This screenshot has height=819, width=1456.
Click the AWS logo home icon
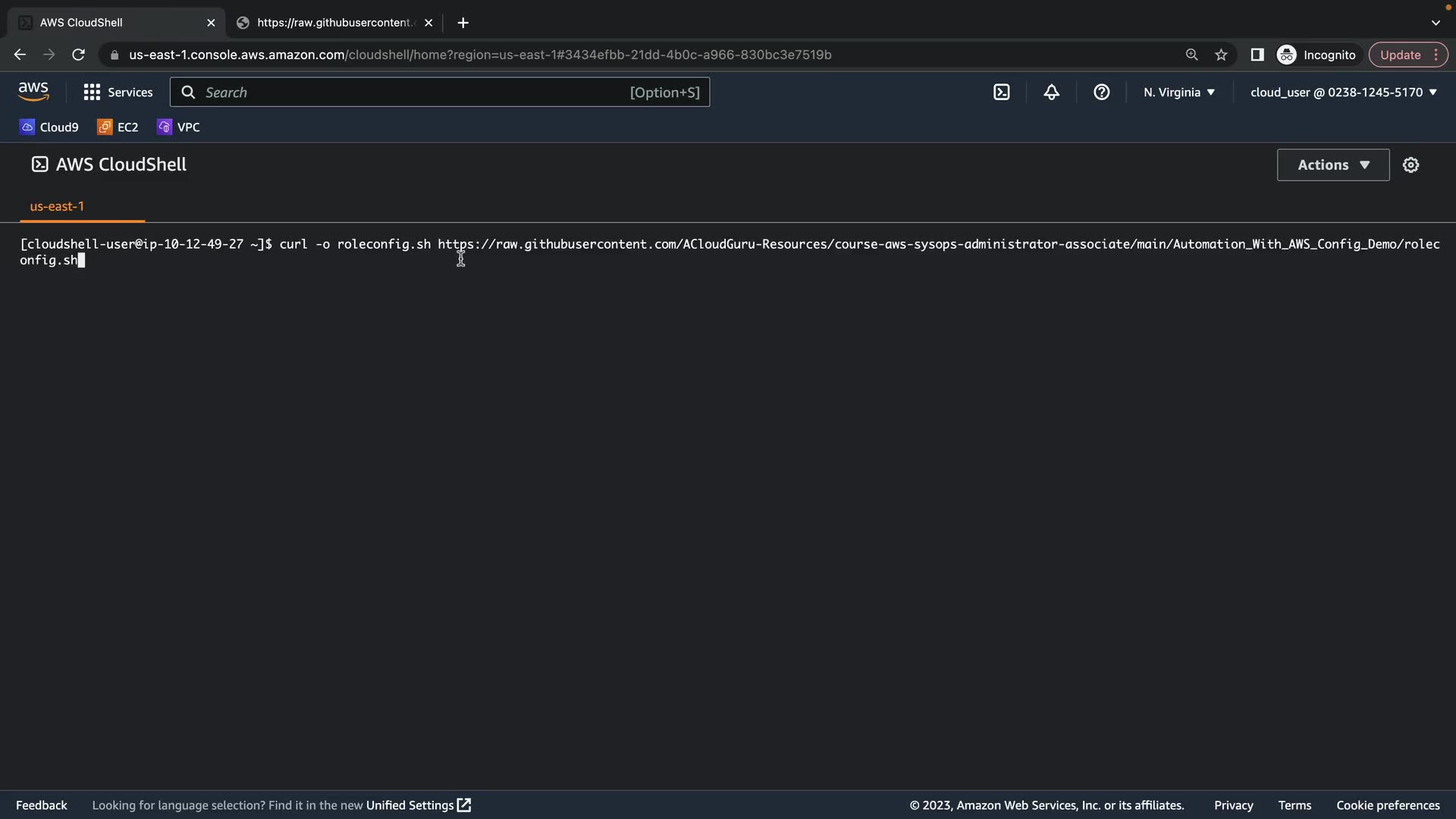point(33,92)
